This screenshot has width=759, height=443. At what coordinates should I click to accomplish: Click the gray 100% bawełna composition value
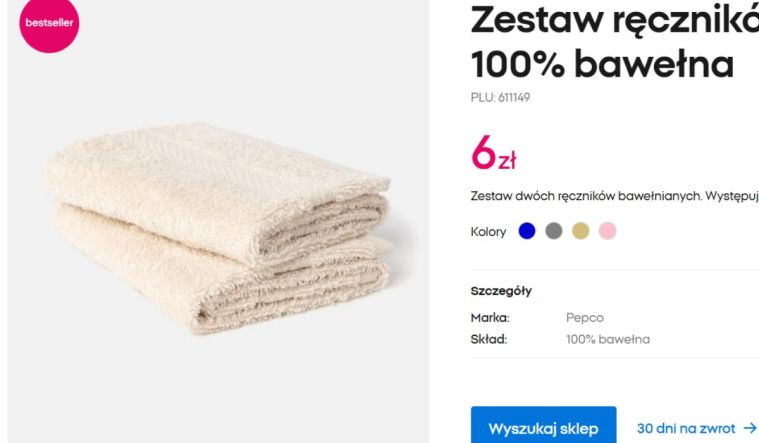(x=608, y=339)
